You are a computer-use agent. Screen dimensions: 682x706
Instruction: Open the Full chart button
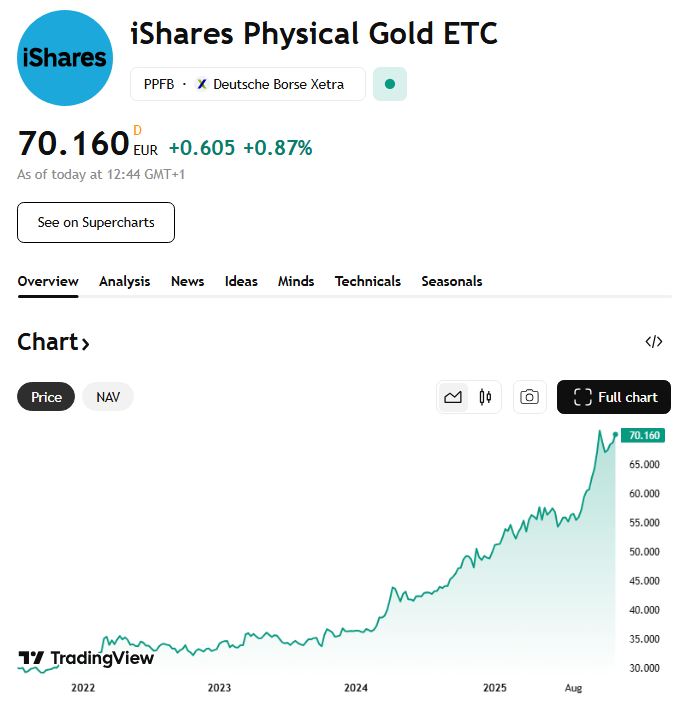[614, 397]
